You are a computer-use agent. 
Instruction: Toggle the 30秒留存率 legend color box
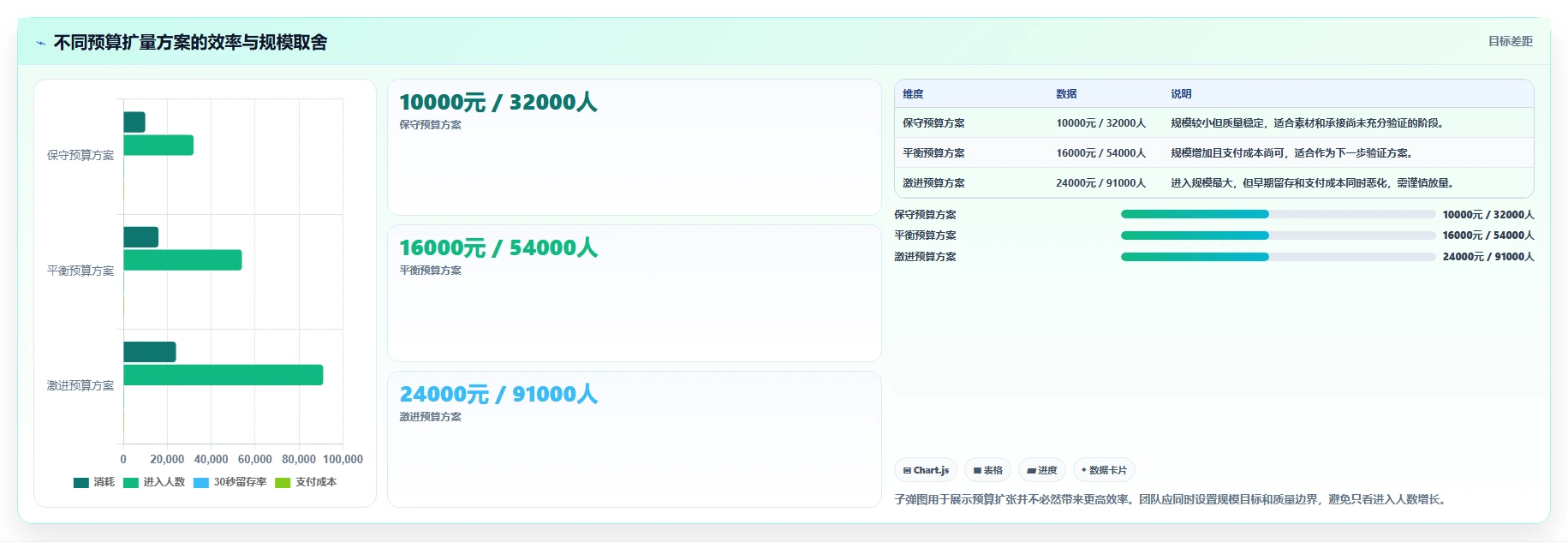tap(201, 483)
